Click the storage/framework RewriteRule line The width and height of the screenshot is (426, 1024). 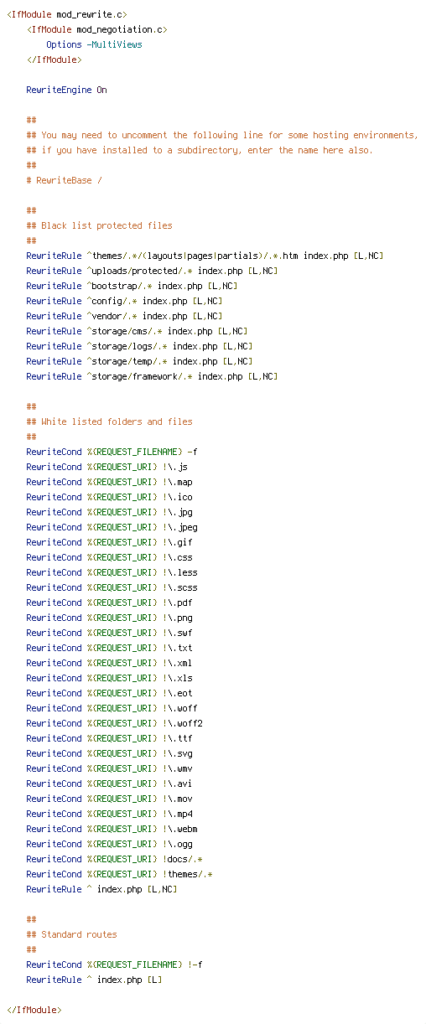(152, 376)
